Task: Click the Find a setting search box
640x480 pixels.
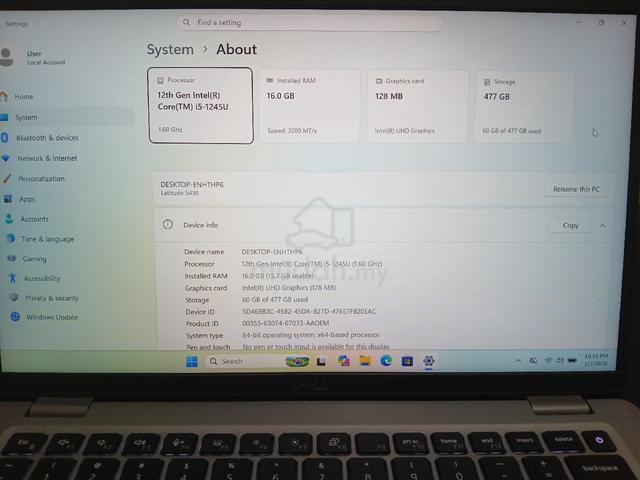Action: (x=309, y=23)
